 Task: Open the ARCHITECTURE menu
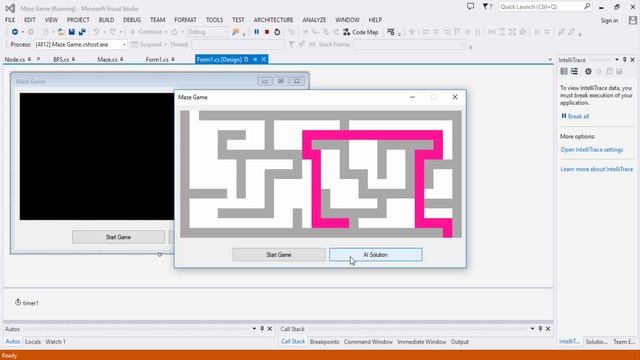(x=273, y=20)
